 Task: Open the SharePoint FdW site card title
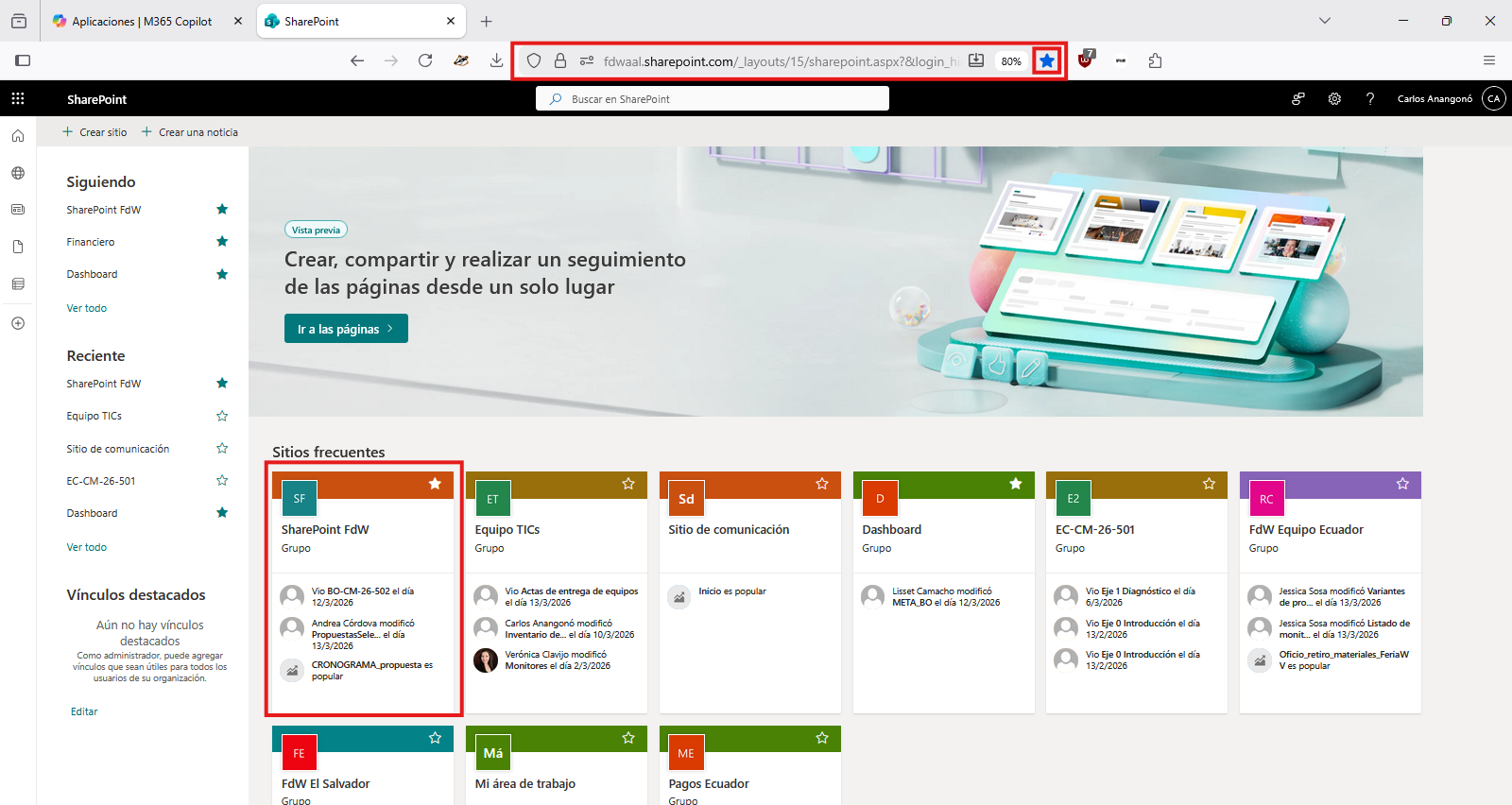coord(325,530)
